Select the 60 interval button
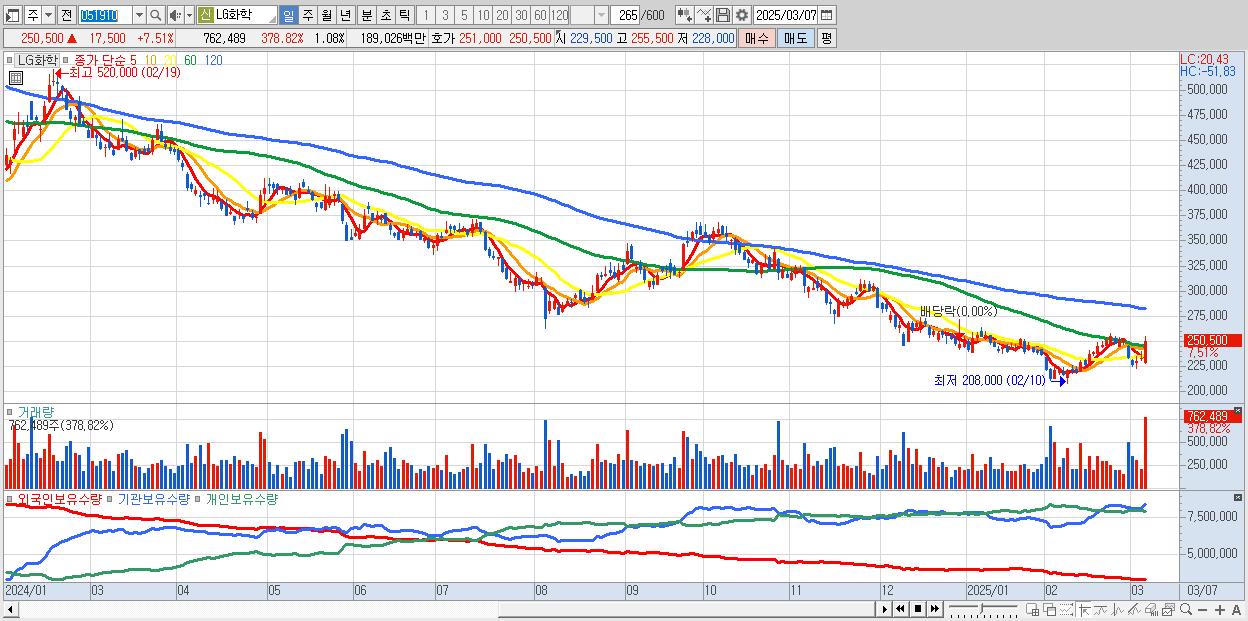 pyautogui.click(x=540, y=15)
